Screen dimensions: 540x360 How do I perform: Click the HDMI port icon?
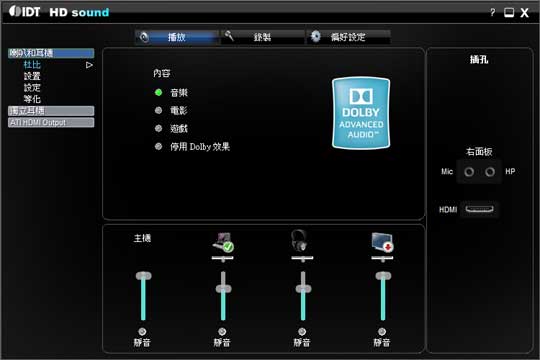(x=479, y=209)
